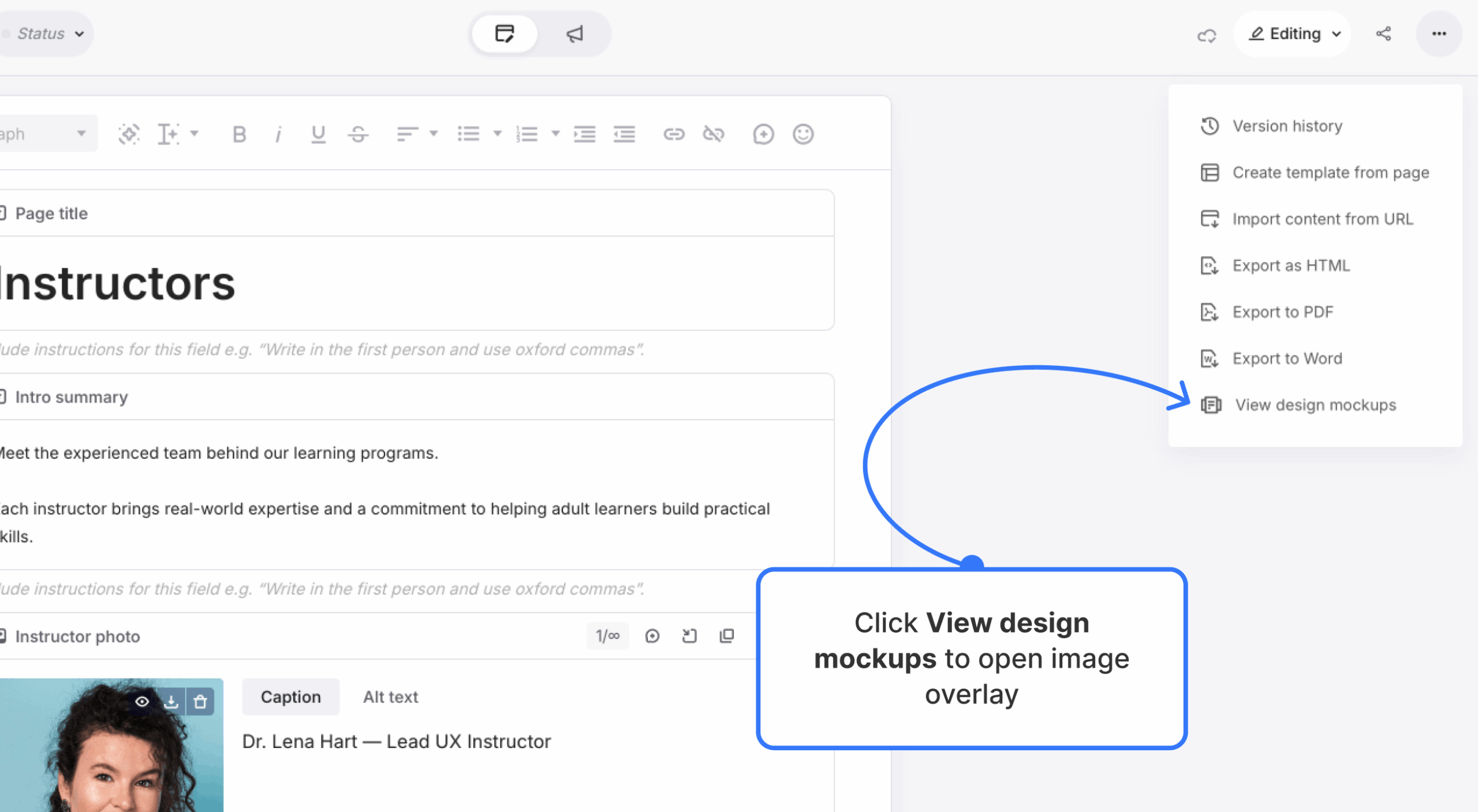Toggle bold formatting in the editor toolbar
Viewport: 1478px width, 812px height.
(238, 134)
